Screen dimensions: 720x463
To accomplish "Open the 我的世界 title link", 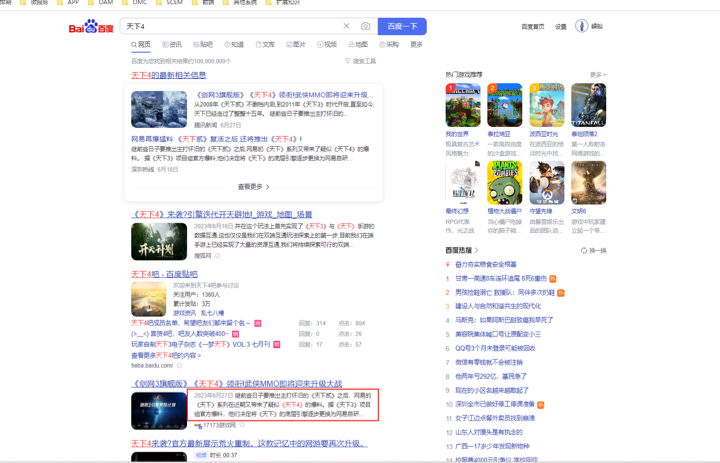I will pyautogui.click(x=457, y=134).
